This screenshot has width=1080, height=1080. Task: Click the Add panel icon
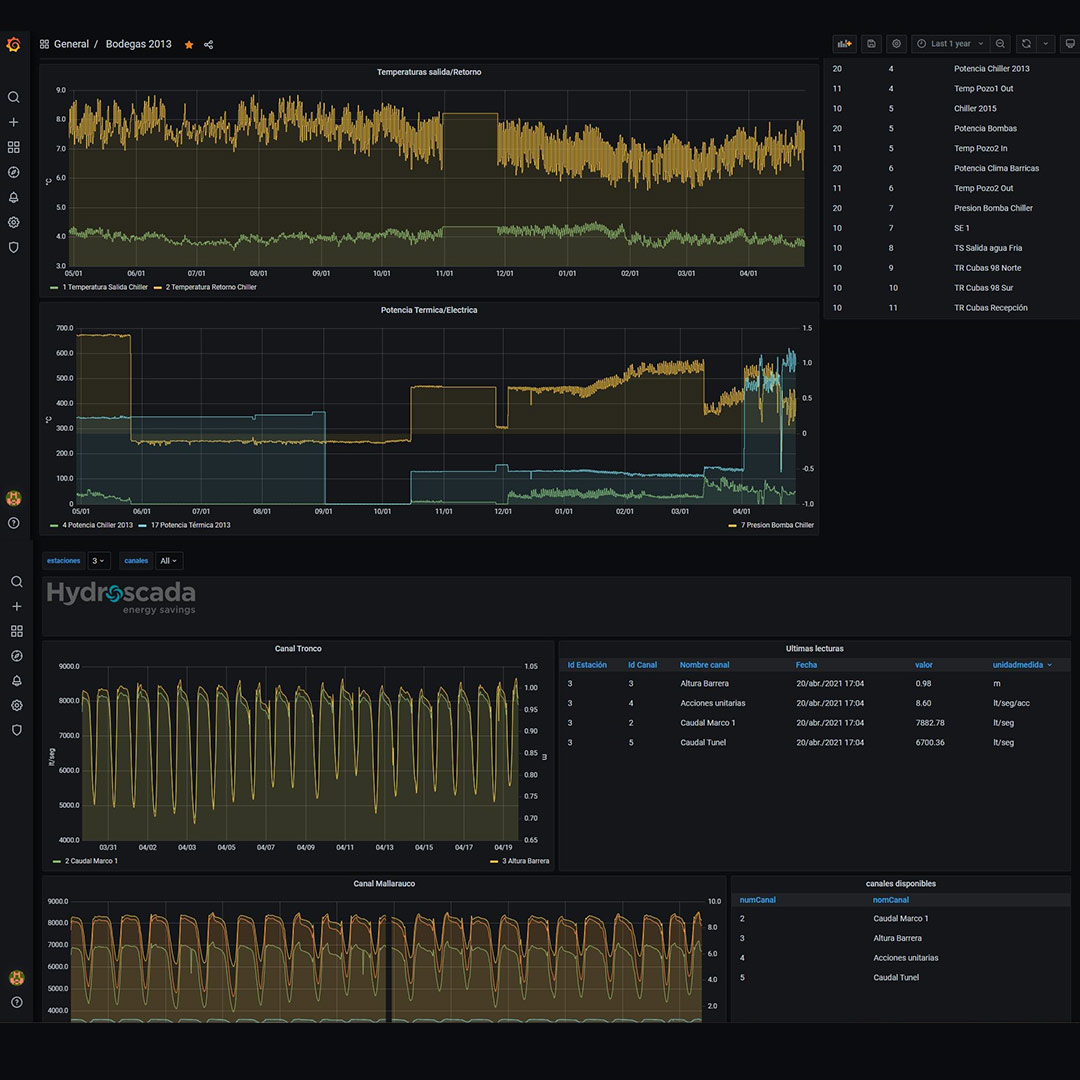[844, 44]
